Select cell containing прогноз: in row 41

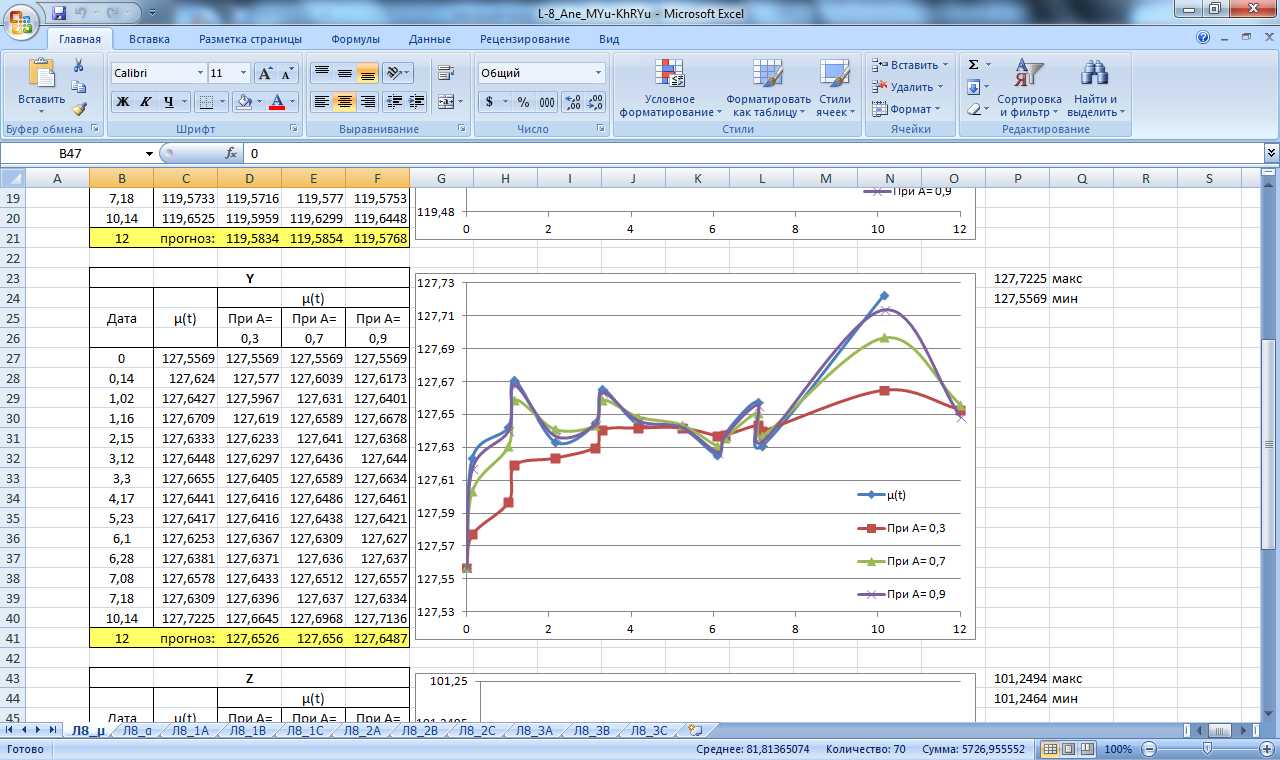pyautogui.click(x=185, y=638)
